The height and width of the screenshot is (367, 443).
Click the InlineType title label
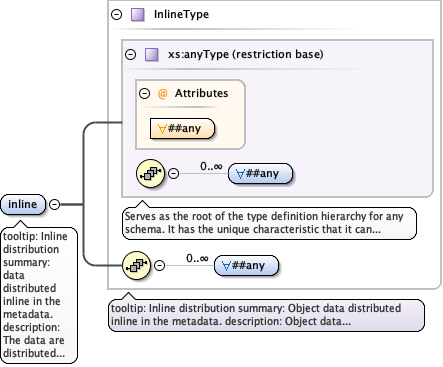[x=181, y=14]
